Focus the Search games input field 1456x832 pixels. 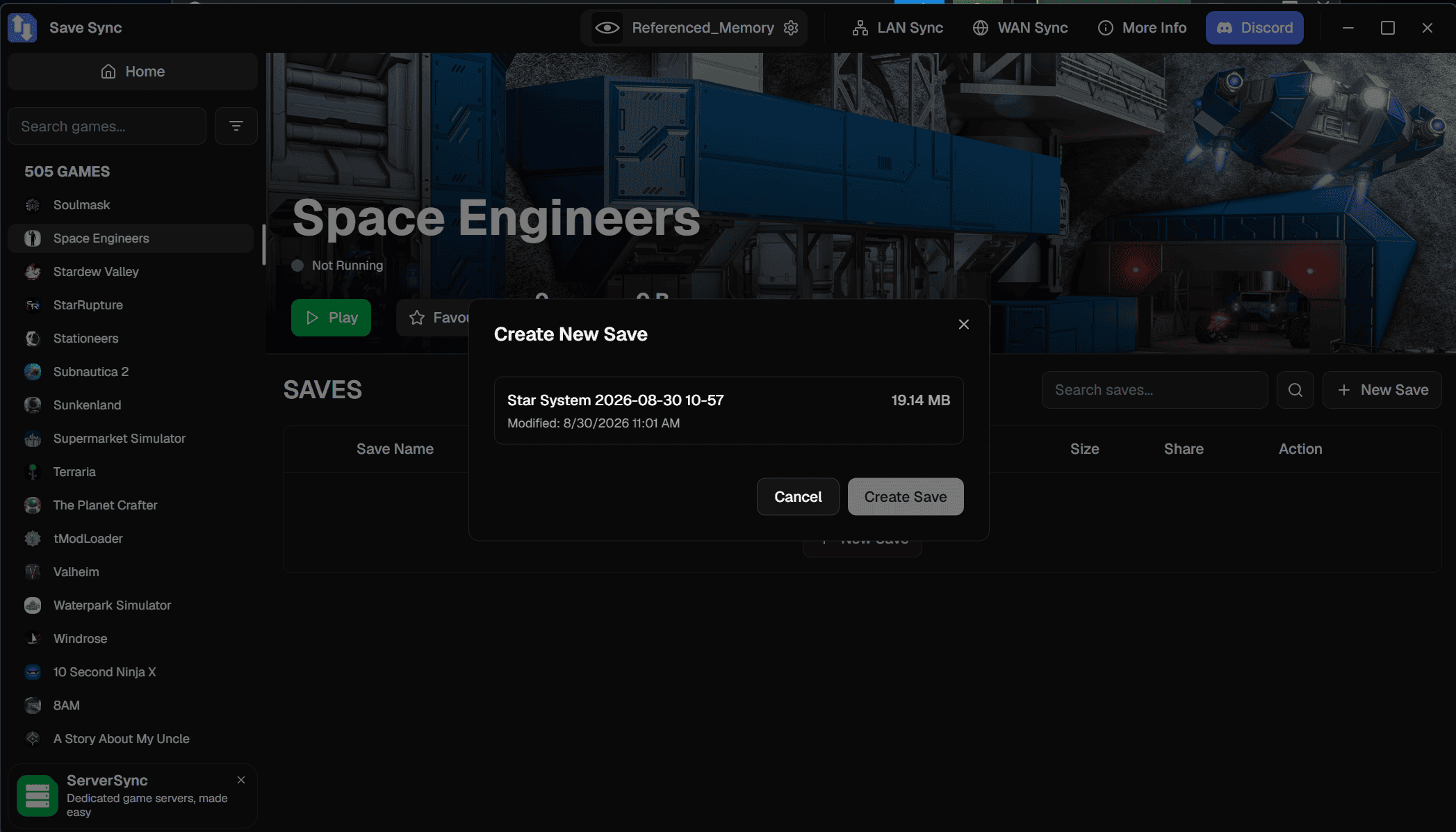point(107,127)
